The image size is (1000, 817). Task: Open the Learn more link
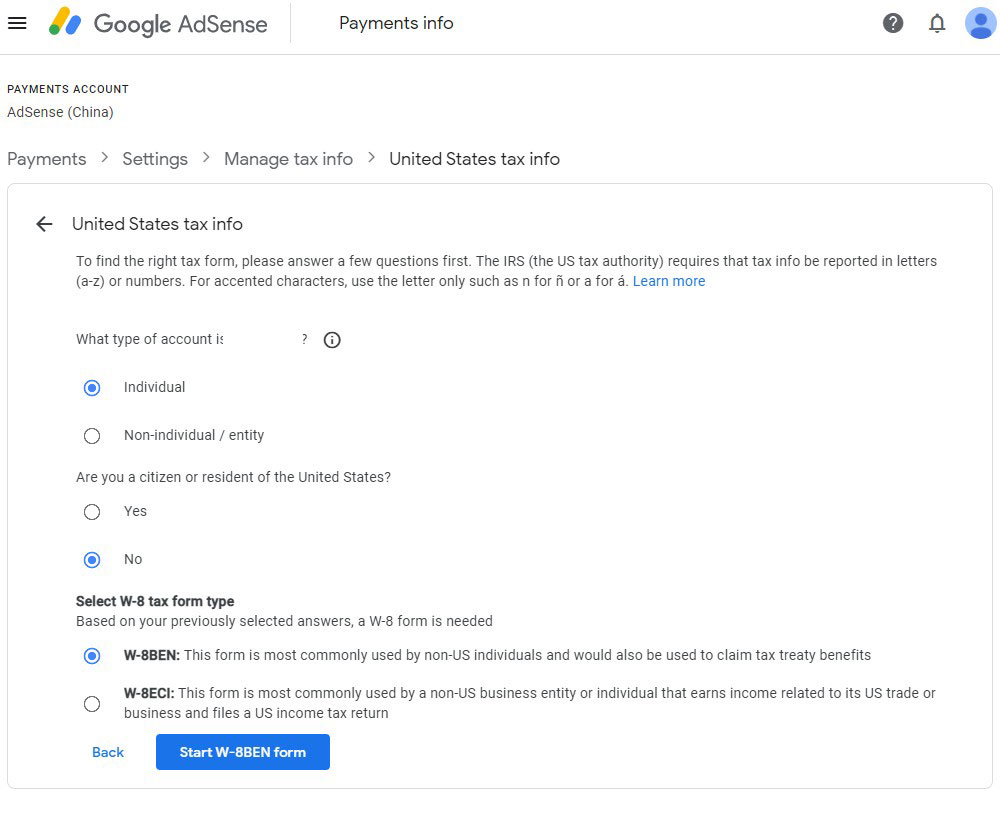(x=669, y=281)
